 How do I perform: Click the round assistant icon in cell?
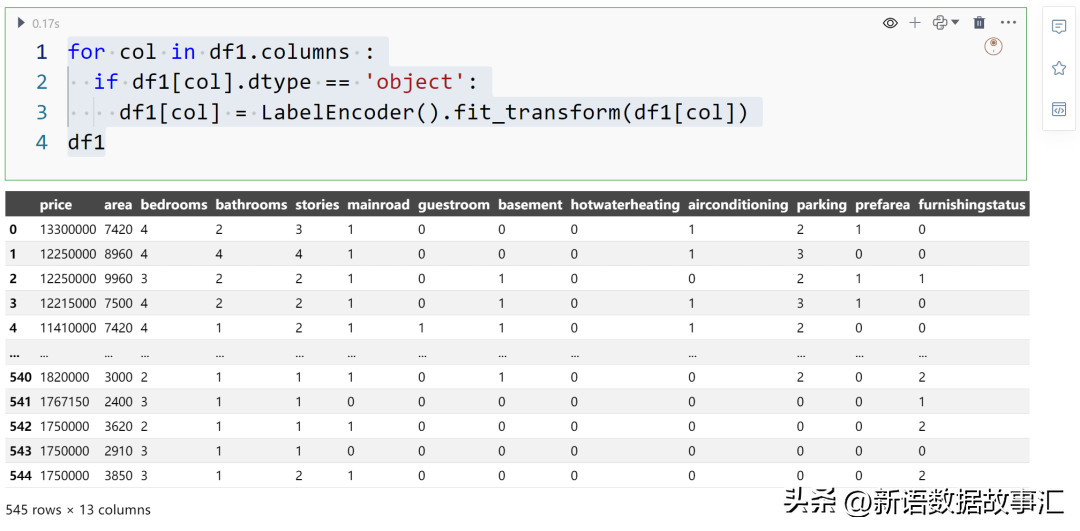tap(993, 46)
